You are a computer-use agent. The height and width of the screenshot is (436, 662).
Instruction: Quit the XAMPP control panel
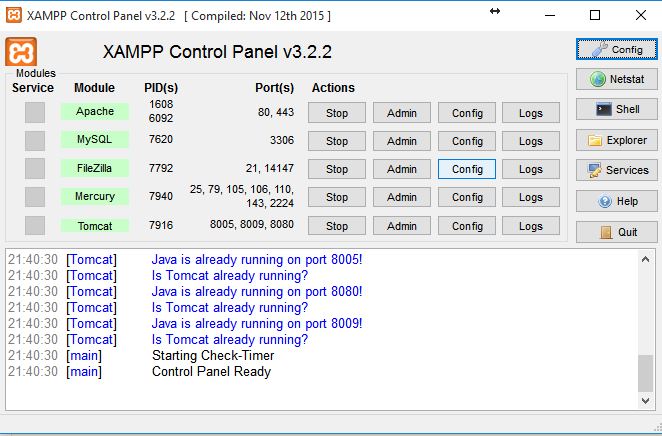click(x=616, y=232)
